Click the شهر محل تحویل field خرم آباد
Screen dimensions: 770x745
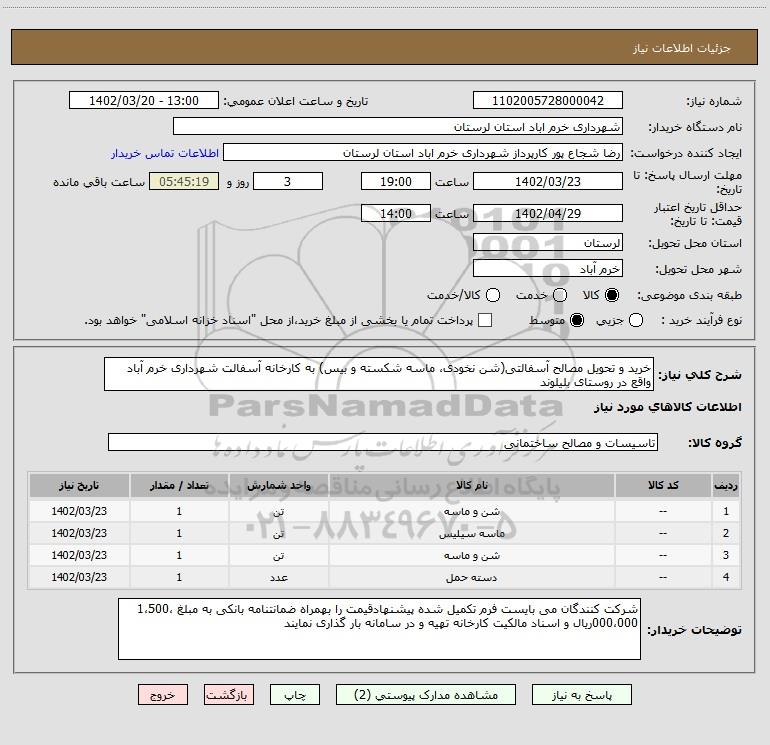coord(548,269)
